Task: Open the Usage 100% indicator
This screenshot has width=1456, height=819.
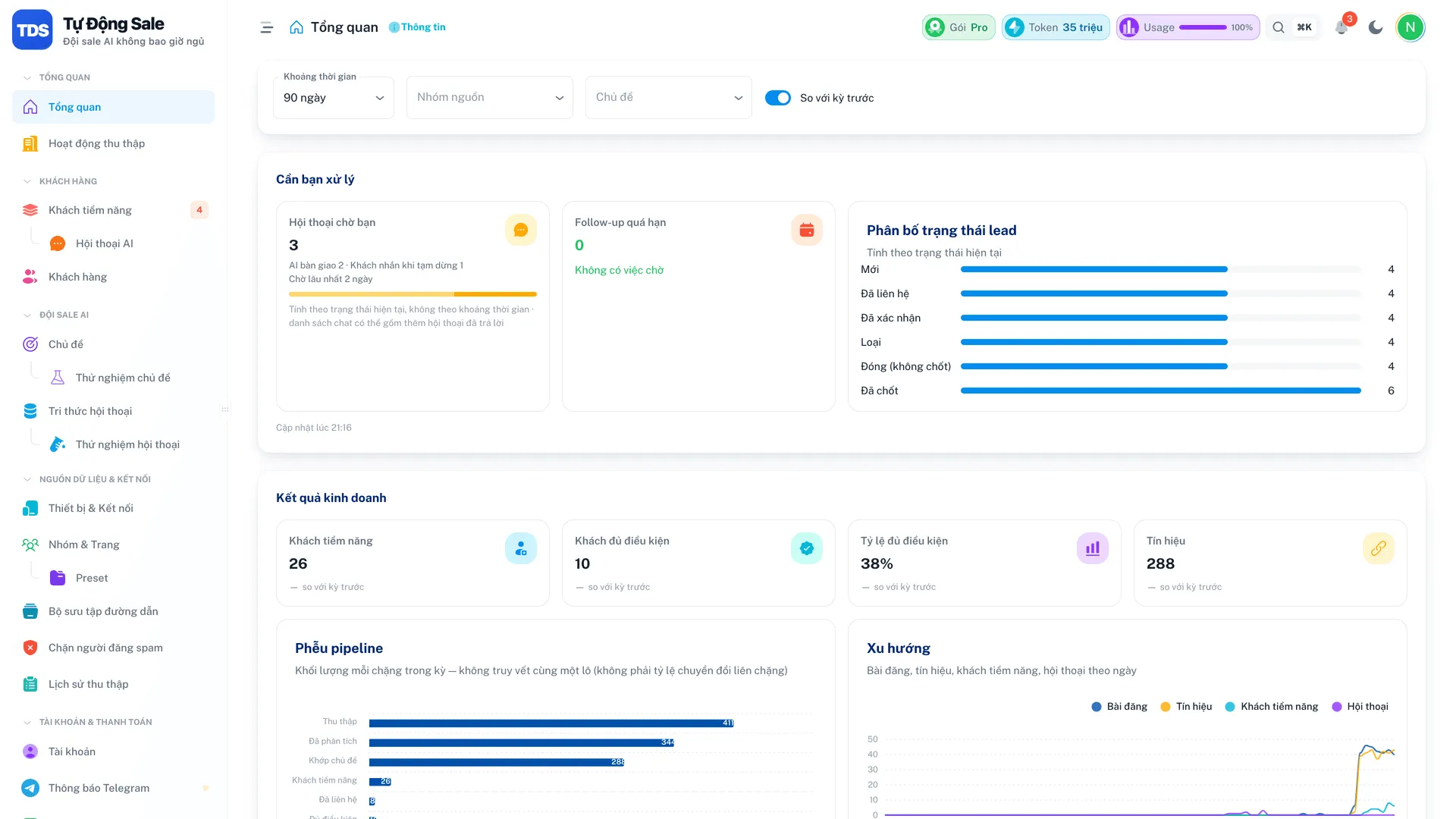Action: coord(1188,27)
